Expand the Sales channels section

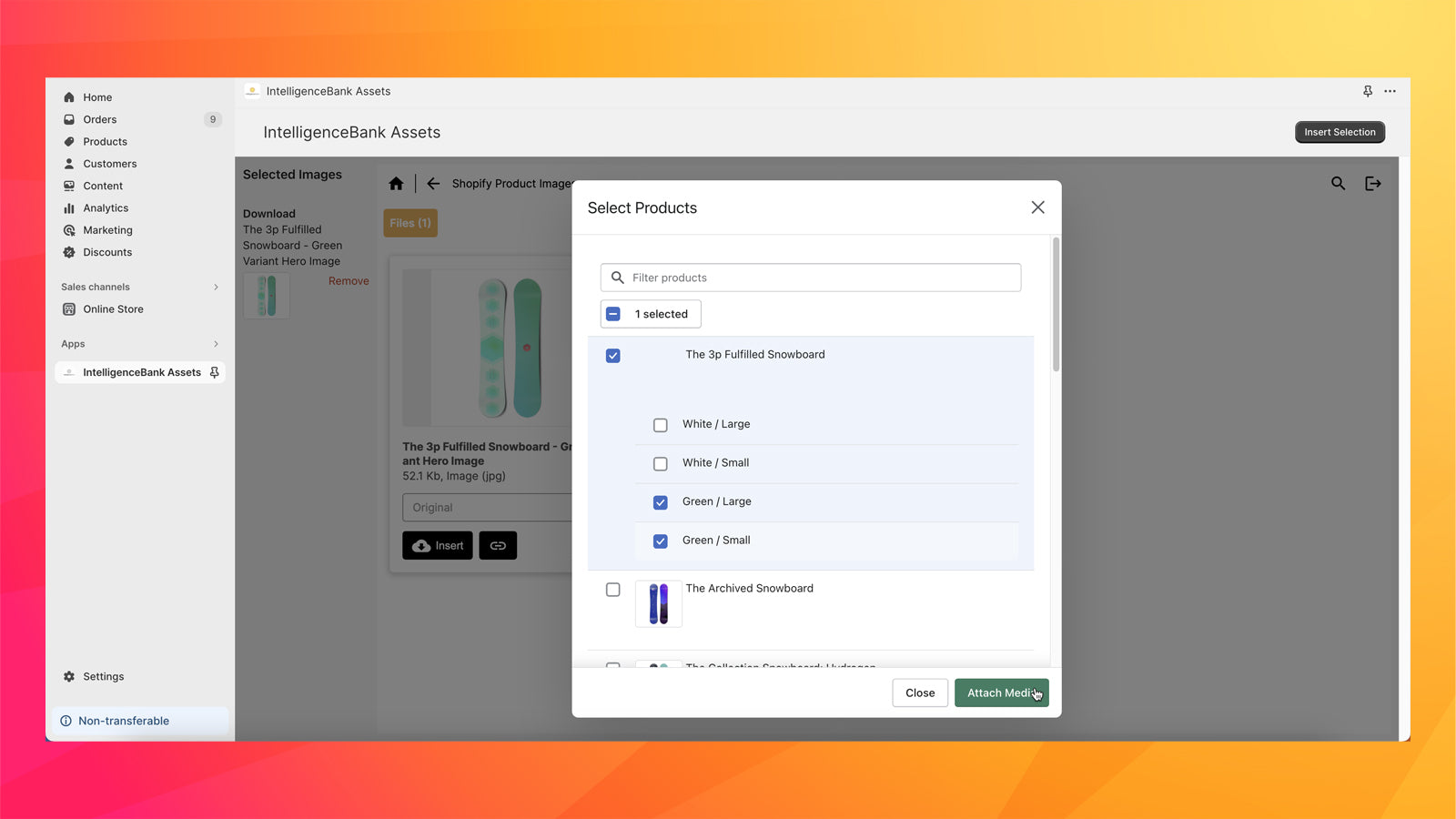click(216, 287)
